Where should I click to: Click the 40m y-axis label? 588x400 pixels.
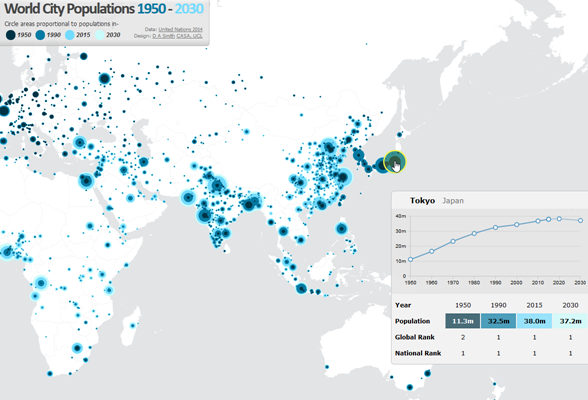401,216
